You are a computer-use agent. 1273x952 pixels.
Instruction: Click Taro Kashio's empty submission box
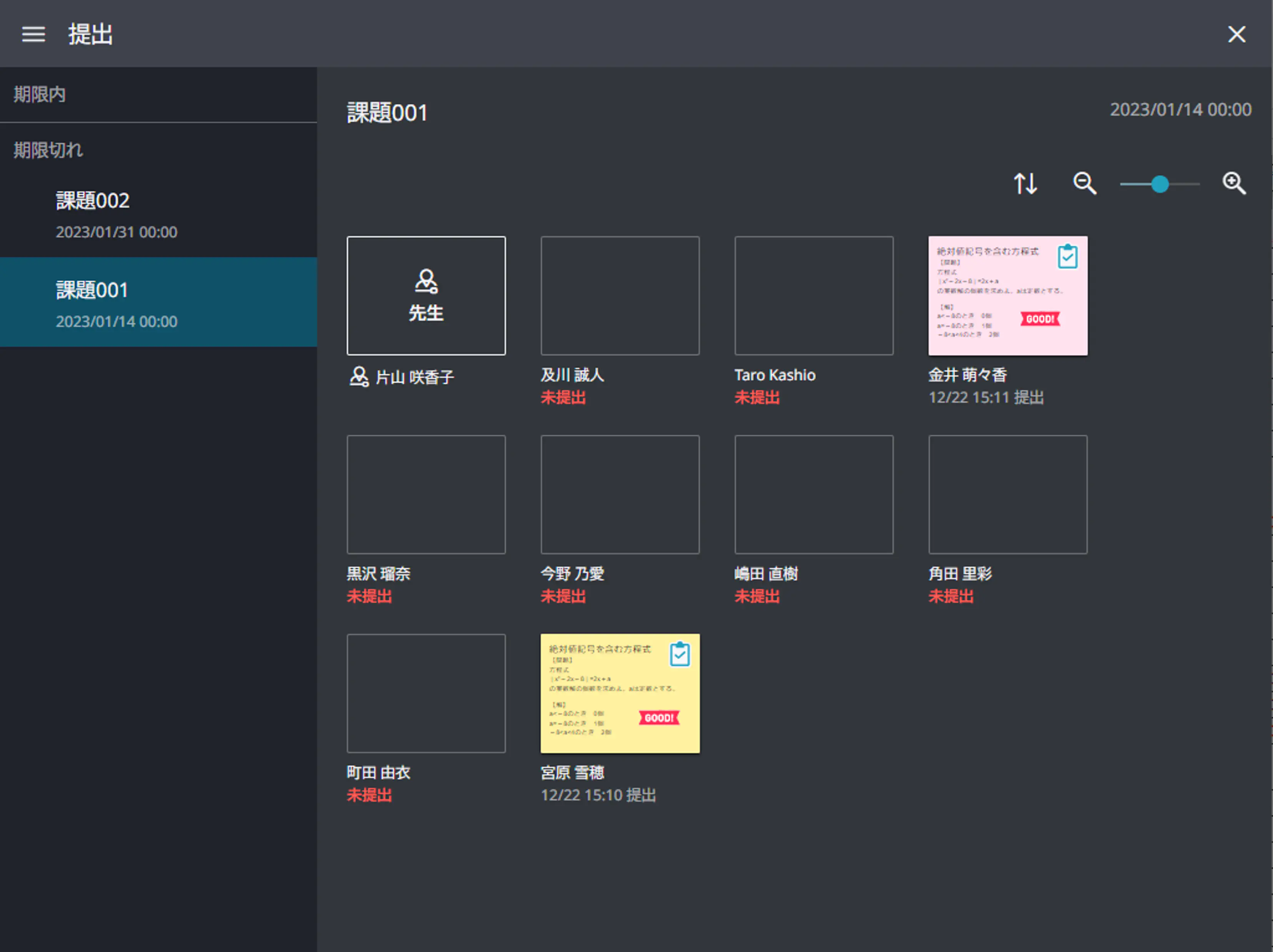(x=814, y=296)
